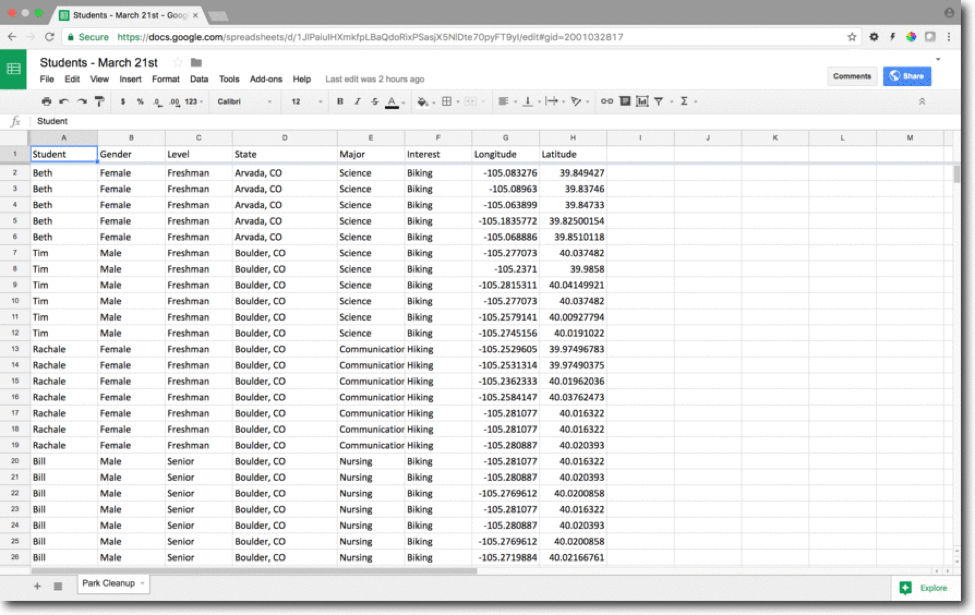Image resolution: width=975 pixels, height=615 pixels.
Task: Increase decimal places
Action: coord(174,101)
